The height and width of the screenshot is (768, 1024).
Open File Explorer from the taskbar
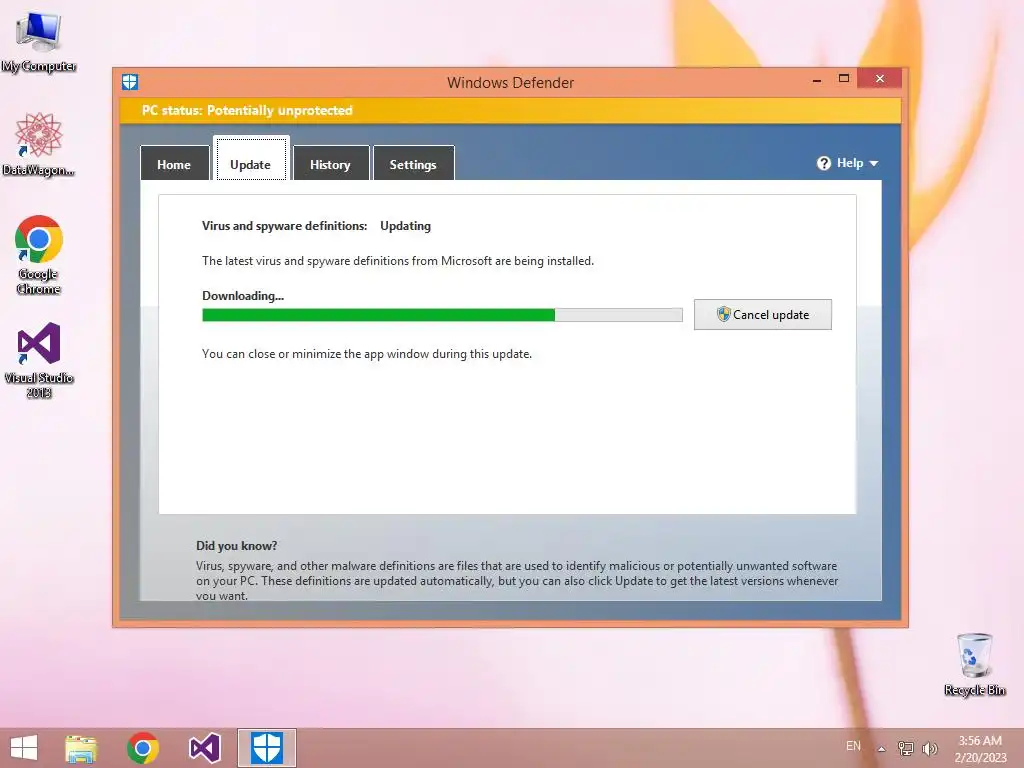tap(81, 748)
